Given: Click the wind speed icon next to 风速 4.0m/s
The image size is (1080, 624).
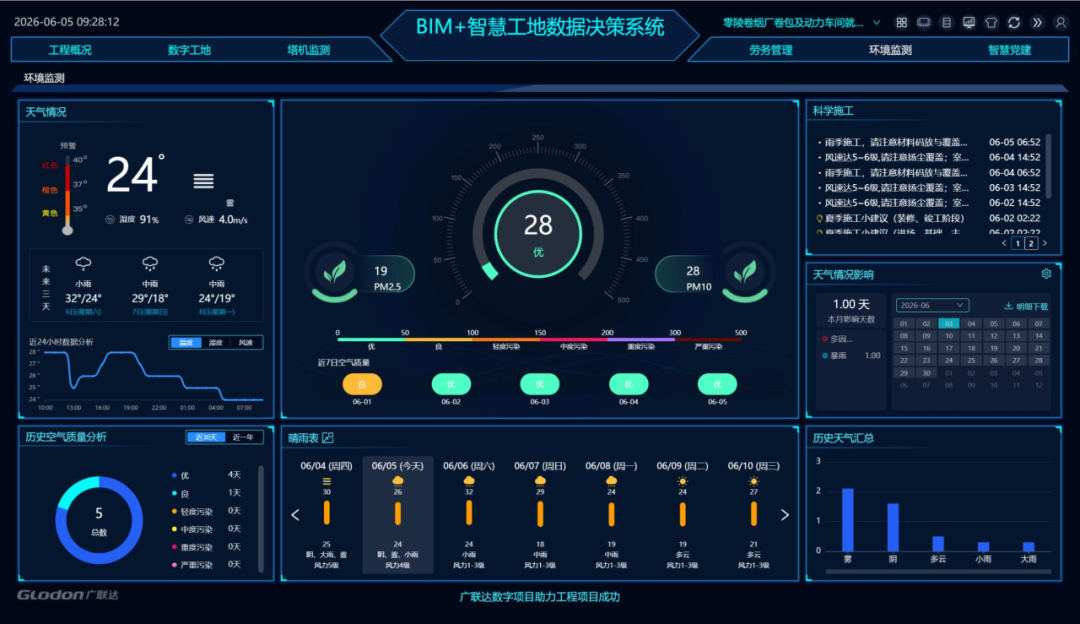Looking at the screenshot, I should pyautogui.click(x=189, y=219).
